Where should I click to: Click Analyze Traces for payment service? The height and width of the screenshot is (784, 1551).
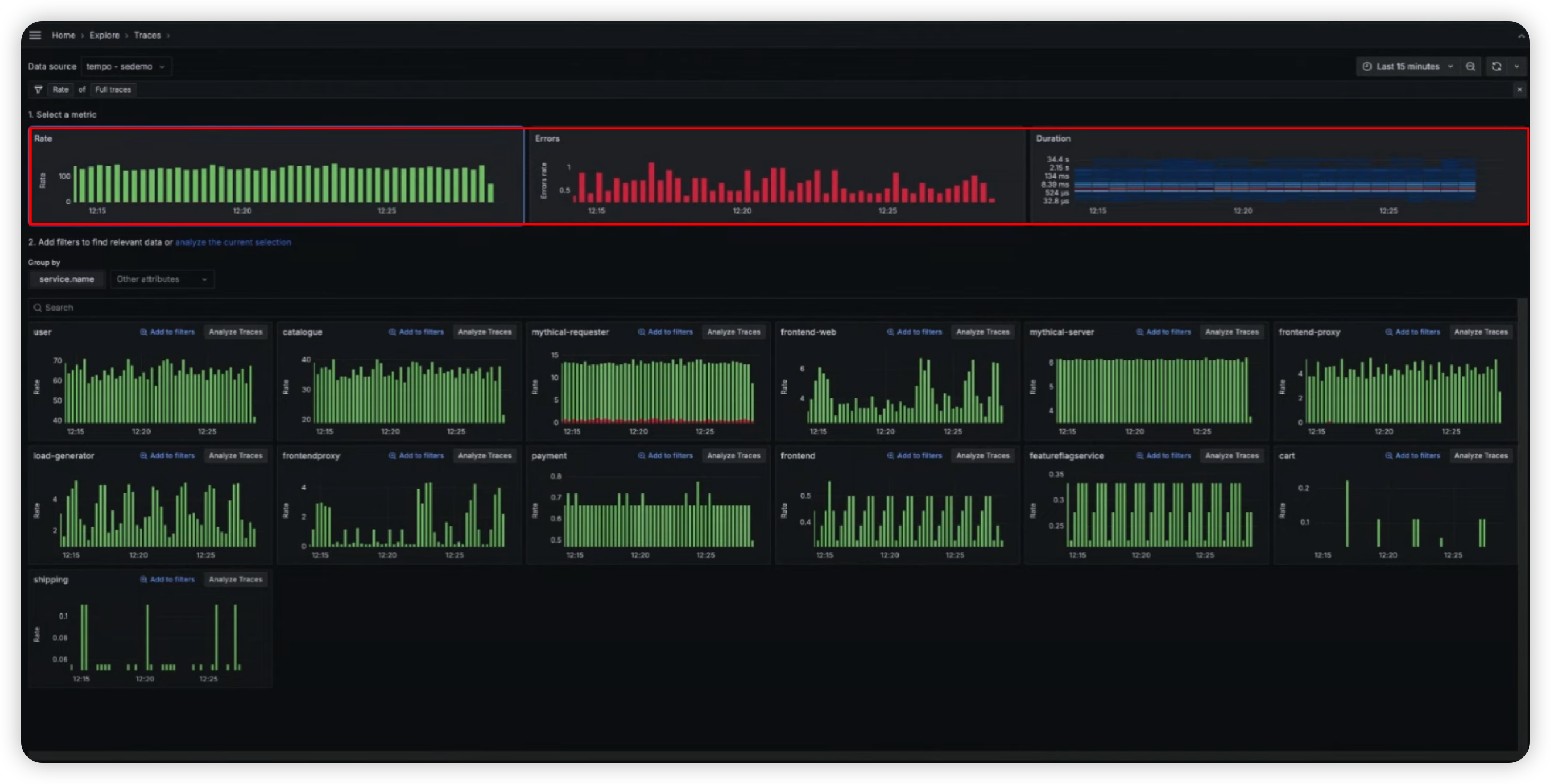tap(733, 455)
